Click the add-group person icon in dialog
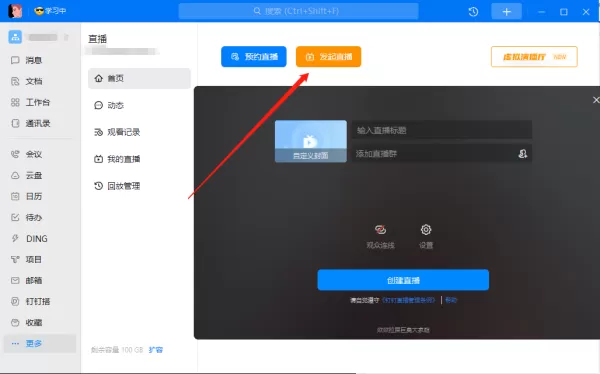 522,154
